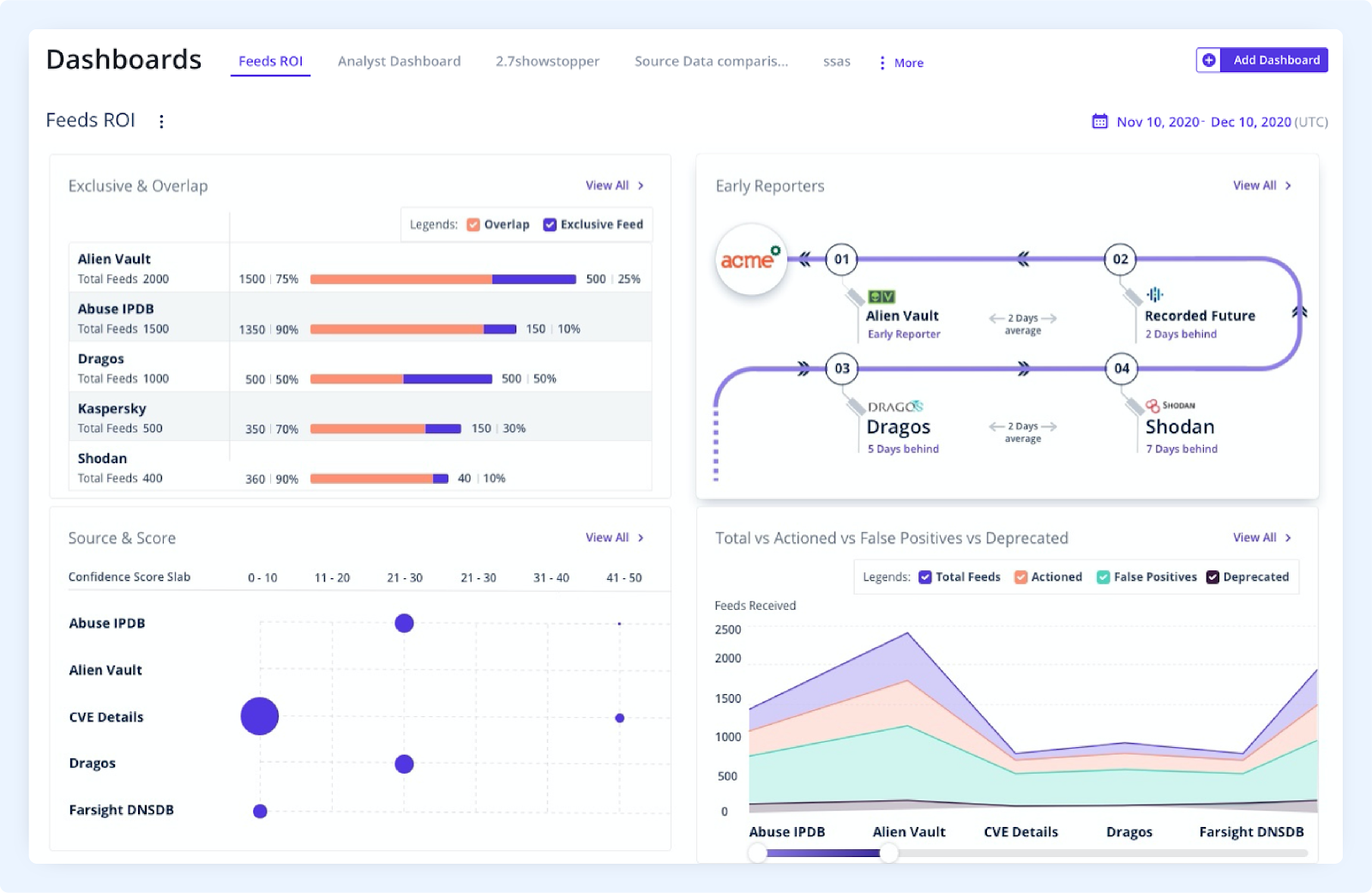The width and height of the screenshot is (1372, 893).
Task: Expand the More dashboards menu
Action: click(900, 63)
